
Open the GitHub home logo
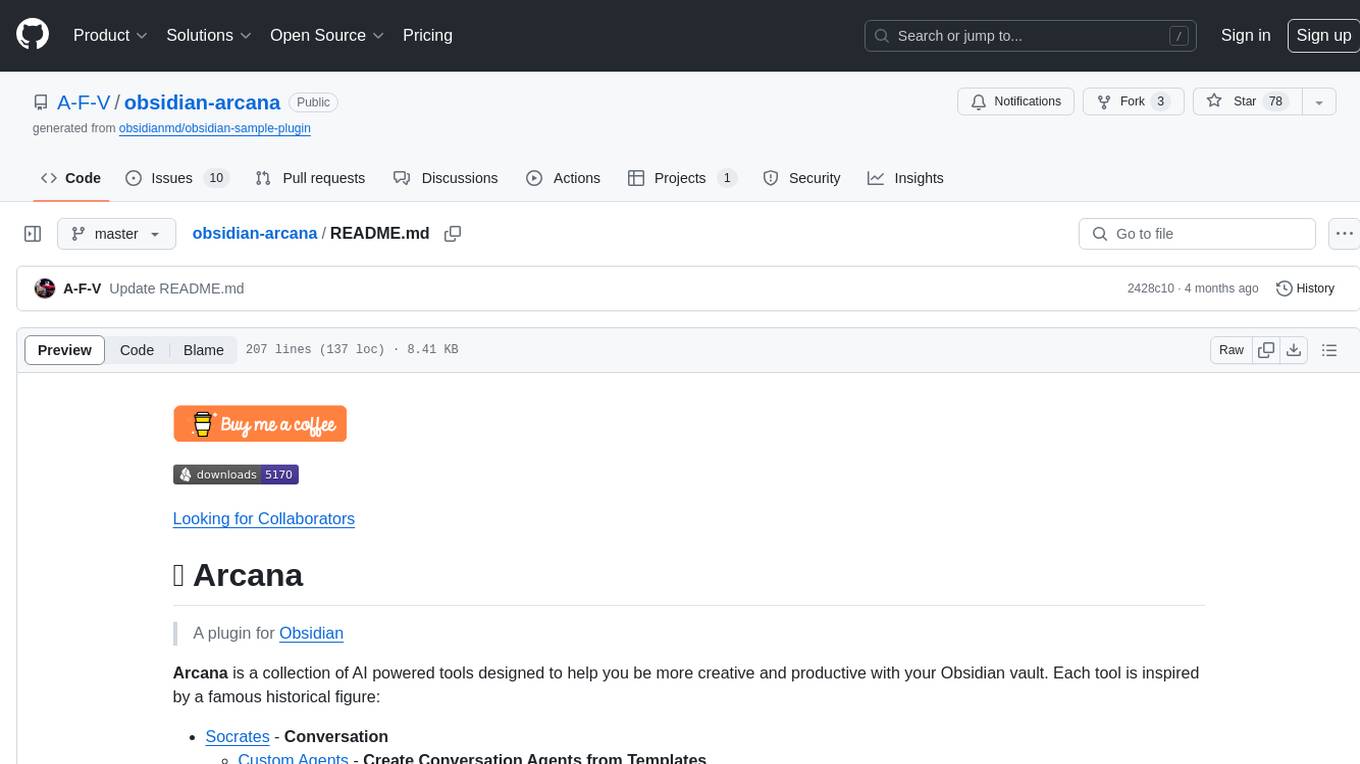point(32,35)
